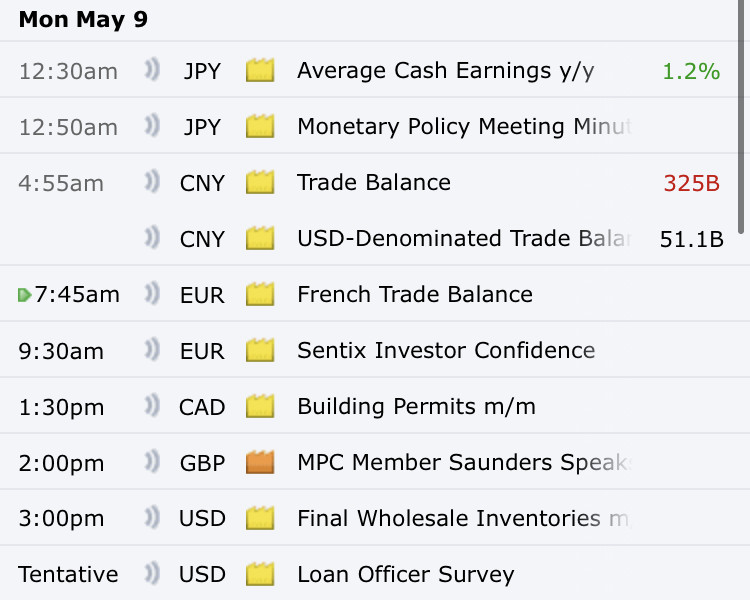
Task: Open the French Trade Balance event details
Action: (x=415, y=294)
